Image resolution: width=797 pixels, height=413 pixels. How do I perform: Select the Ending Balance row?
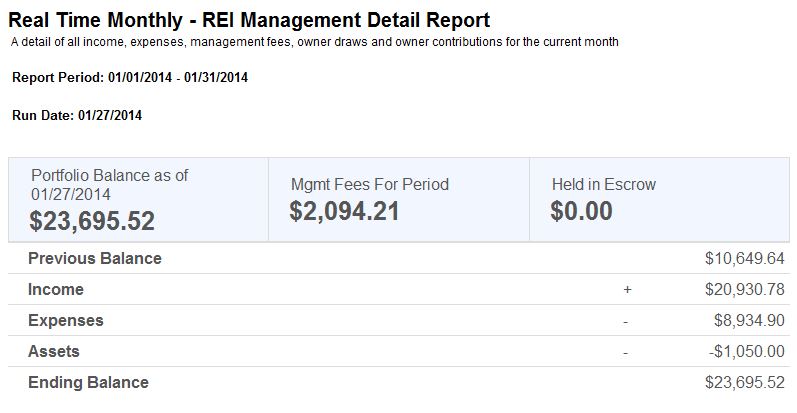point(399,382)
